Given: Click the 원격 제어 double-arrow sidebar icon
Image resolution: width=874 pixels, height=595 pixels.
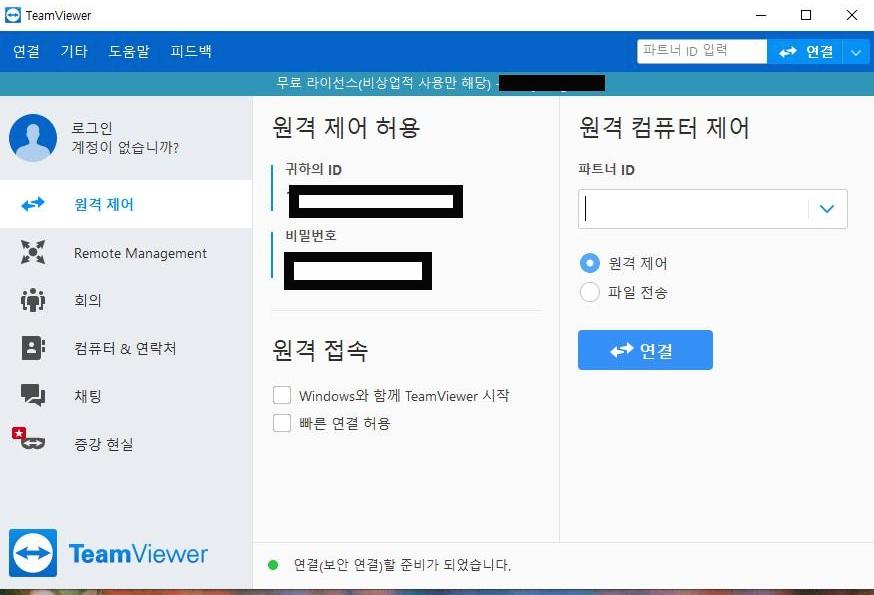Looking at the screenshot, I should click(x=33, y=204).
